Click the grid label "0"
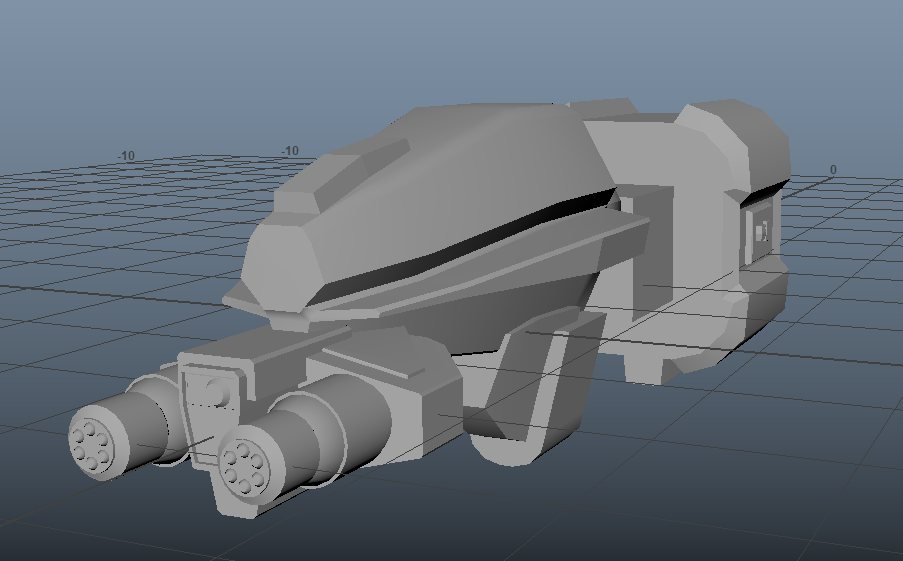The width and height of the screenshot is (903, 561). click(x=833, y=169)
